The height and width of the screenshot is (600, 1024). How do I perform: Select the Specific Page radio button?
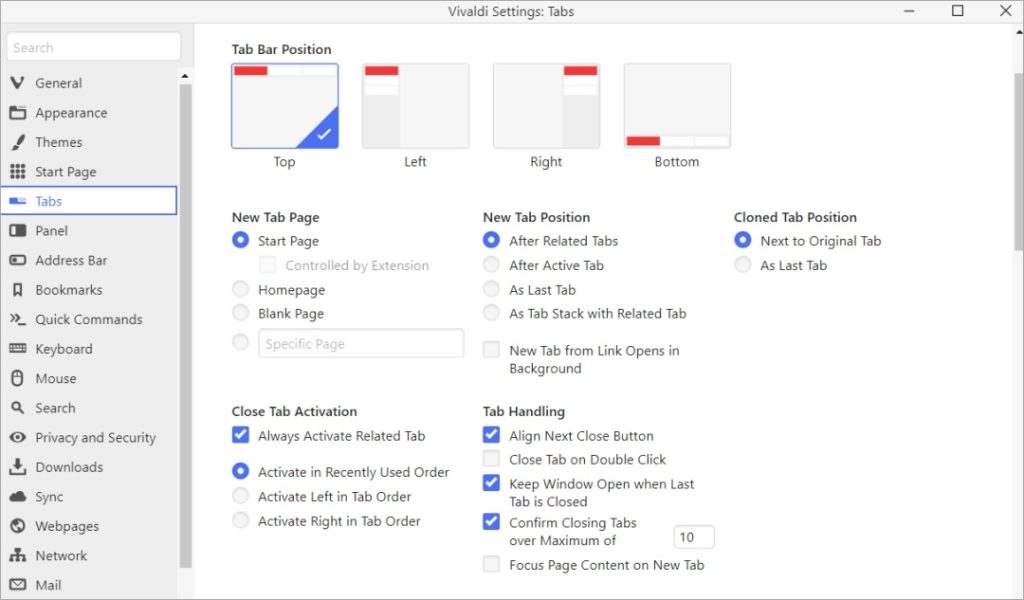tap(240, 341)
